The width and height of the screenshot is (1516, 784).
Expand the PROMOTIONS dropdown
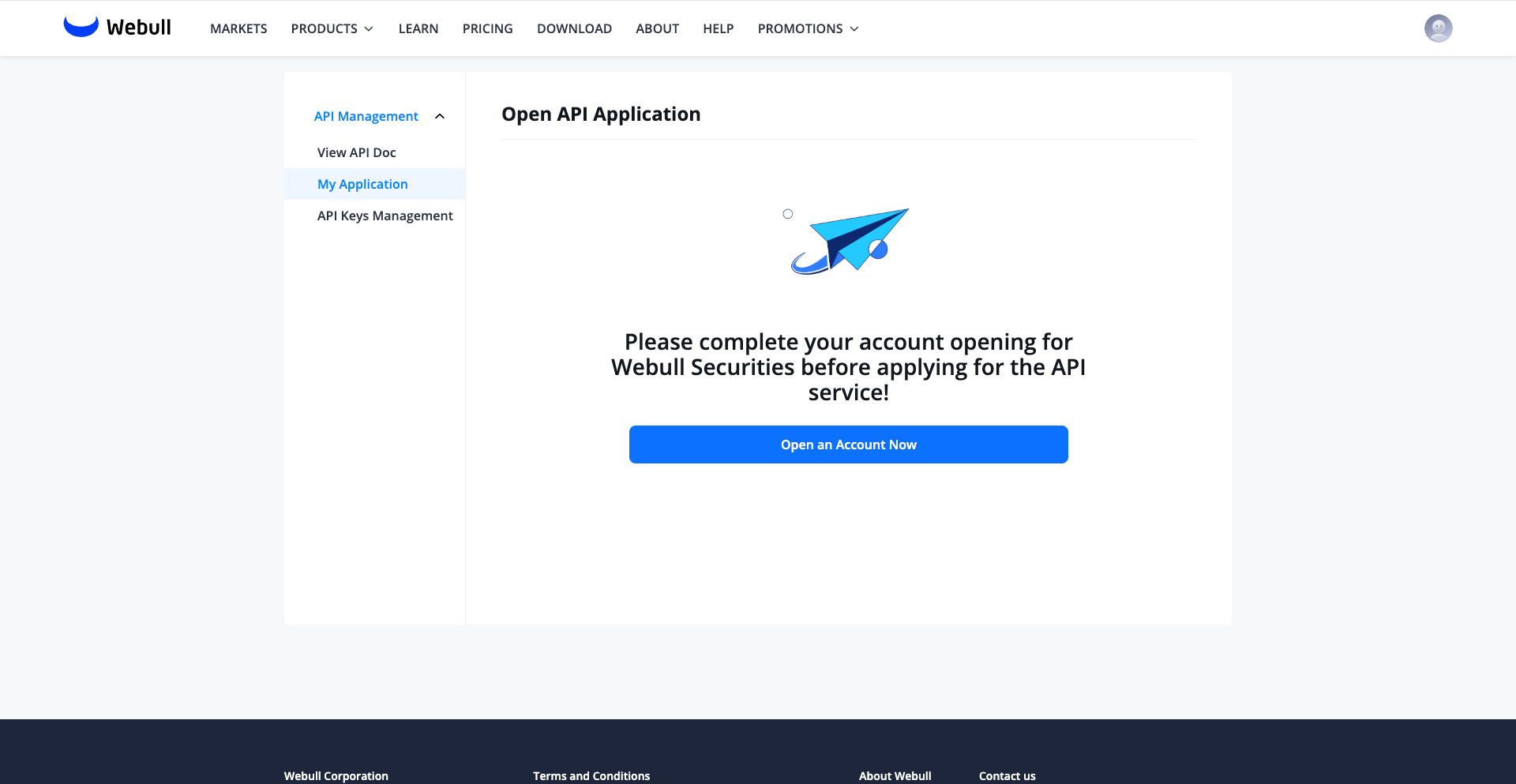coord(809,28)
